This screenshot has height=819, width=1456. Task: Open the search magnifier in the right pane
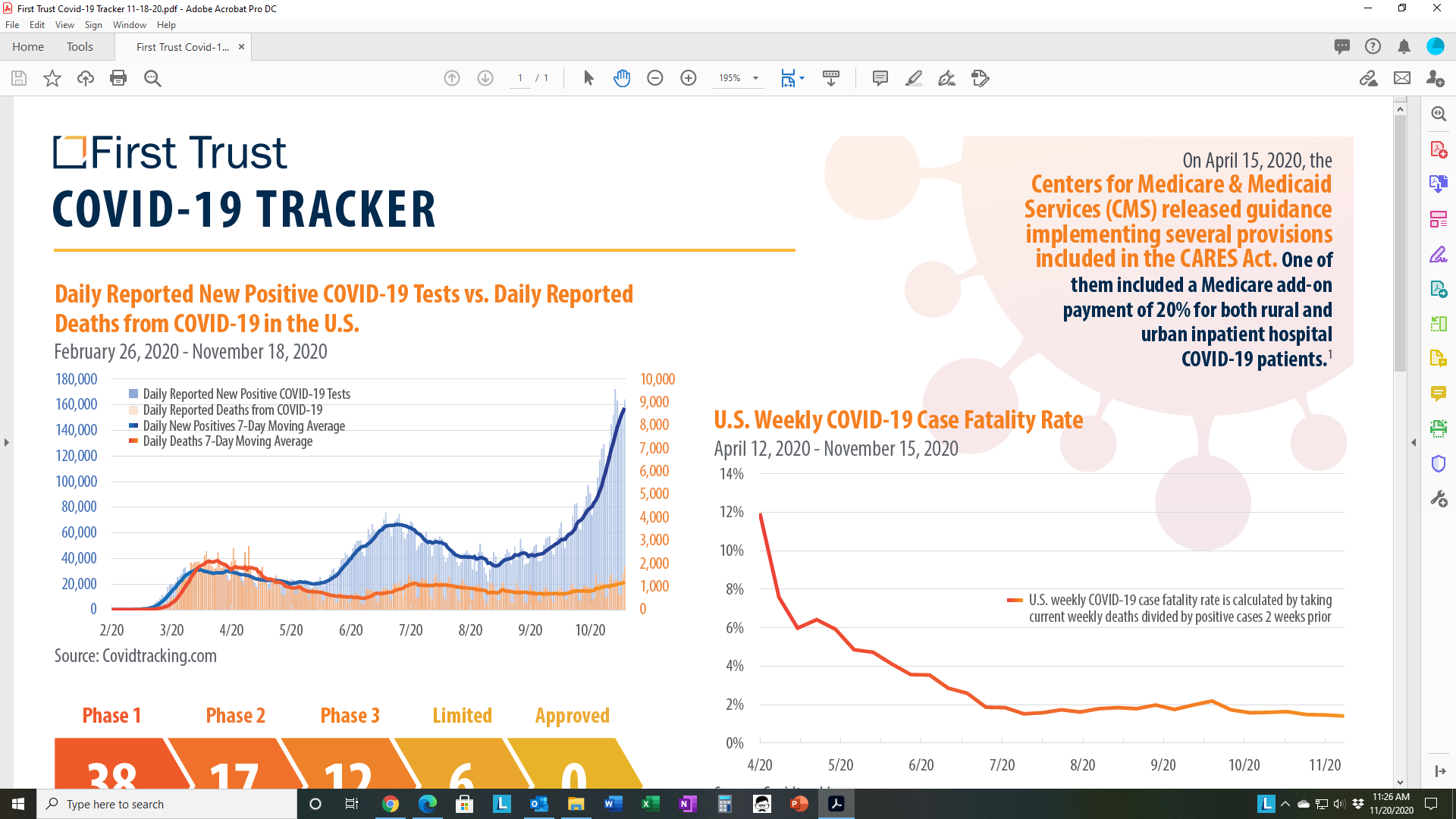[x=1439, y=114]
